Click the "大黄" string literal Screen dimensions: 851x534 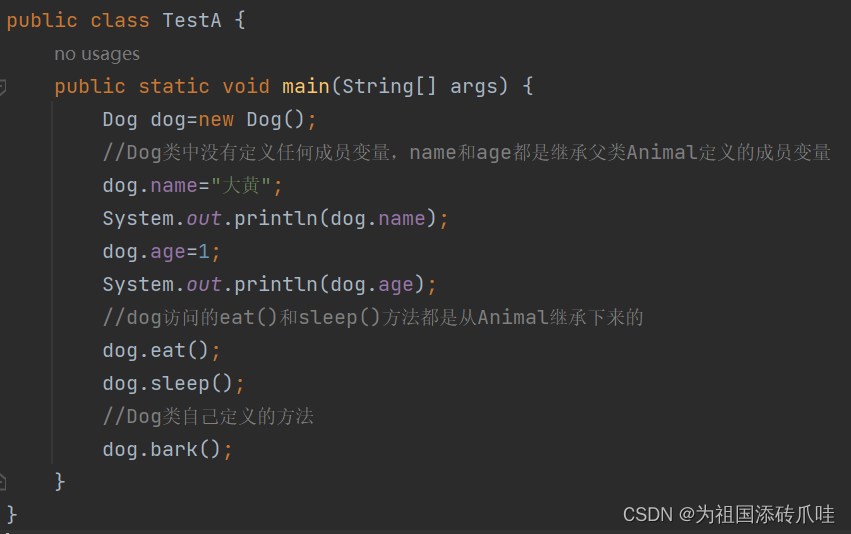pos(247,186)
